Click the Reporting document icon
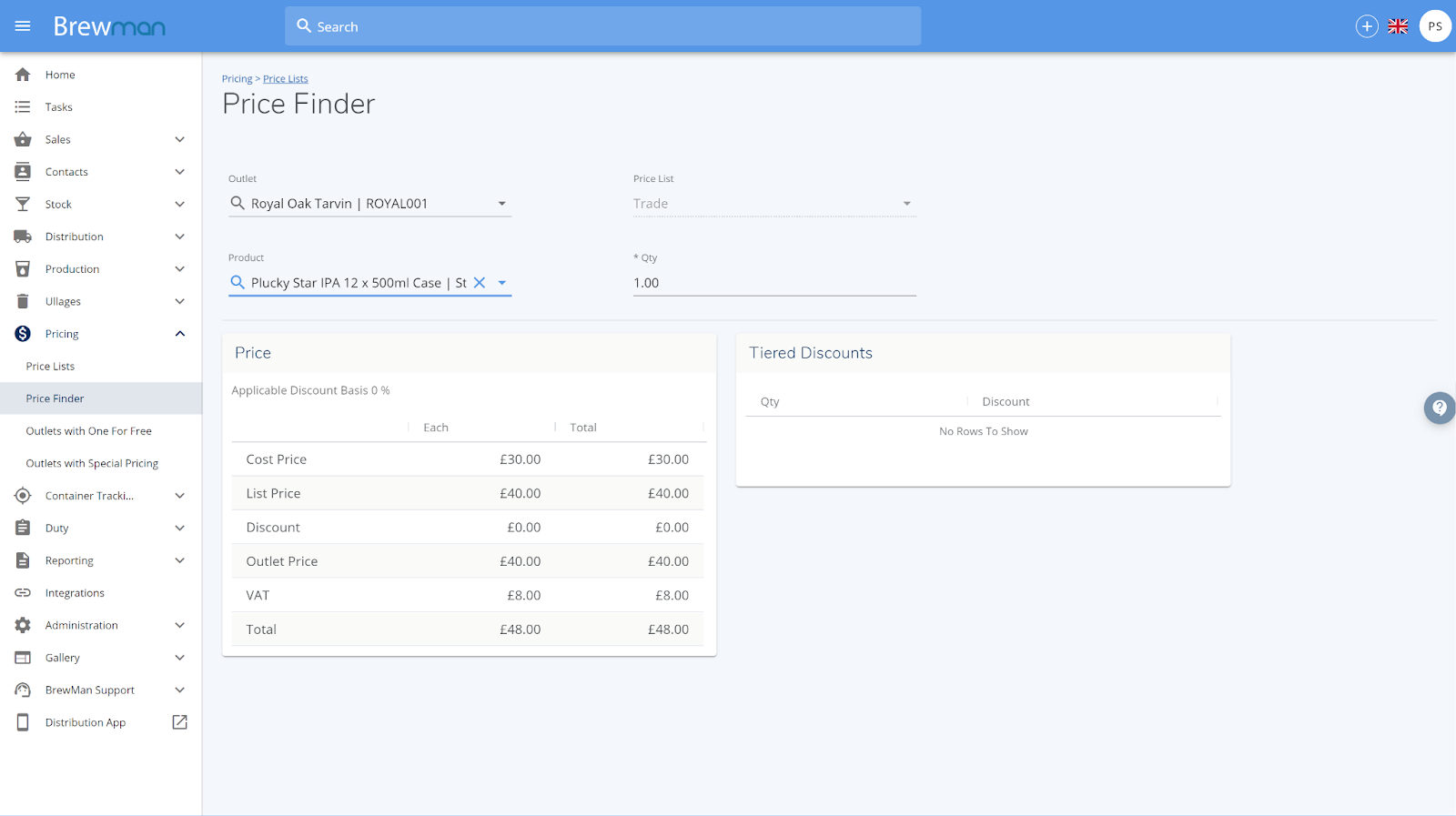This screenshot has width=1456, height=816. (x=23, y=560)
